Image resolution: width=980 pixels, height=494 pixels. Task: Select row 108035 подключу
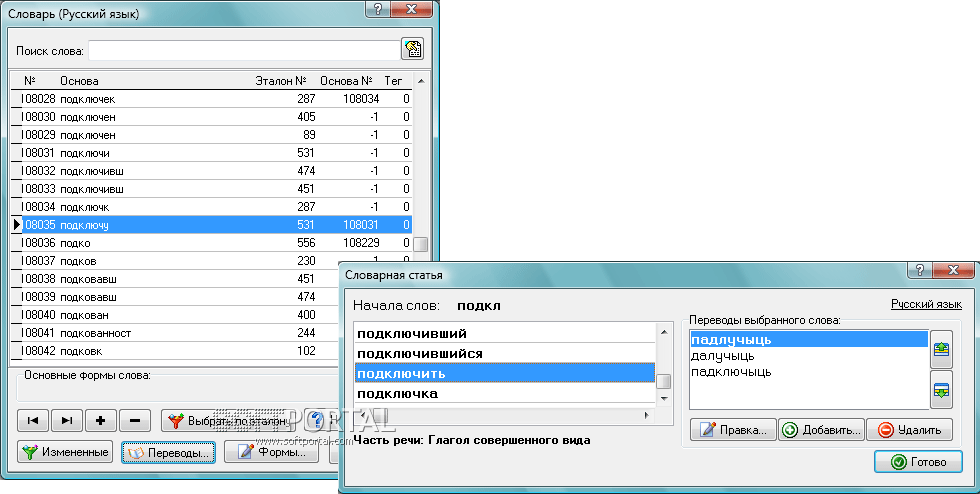(x=211, y=224)
